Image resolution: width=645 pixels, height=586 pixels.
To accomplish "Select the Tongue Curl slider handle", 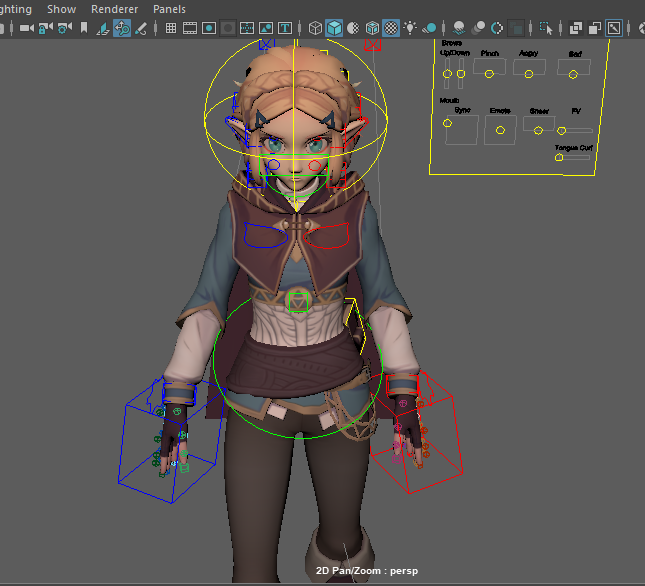I will point(559,158).
